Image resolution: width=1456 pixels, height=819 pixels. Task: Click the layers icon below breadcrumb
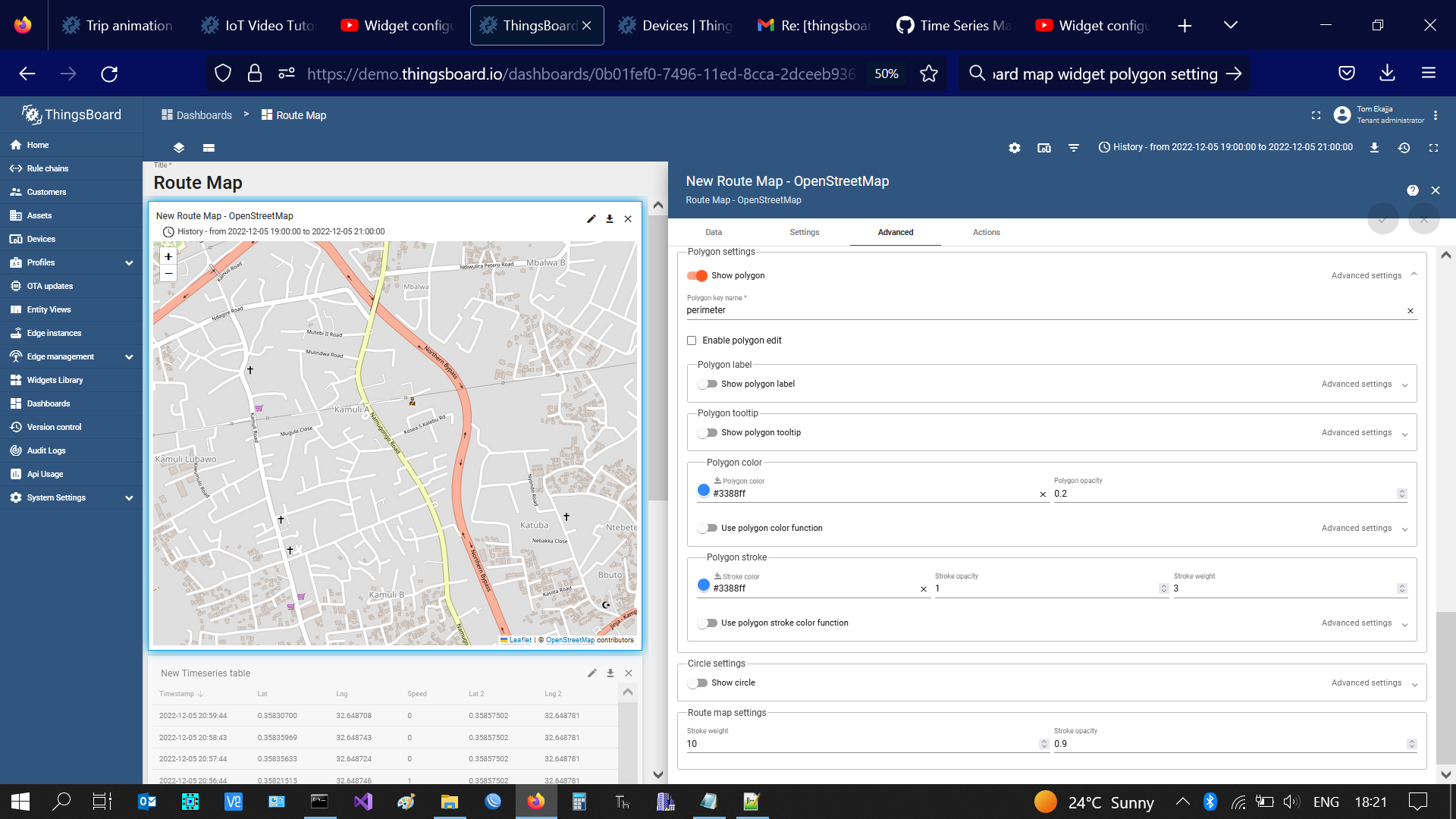(179, 148)
